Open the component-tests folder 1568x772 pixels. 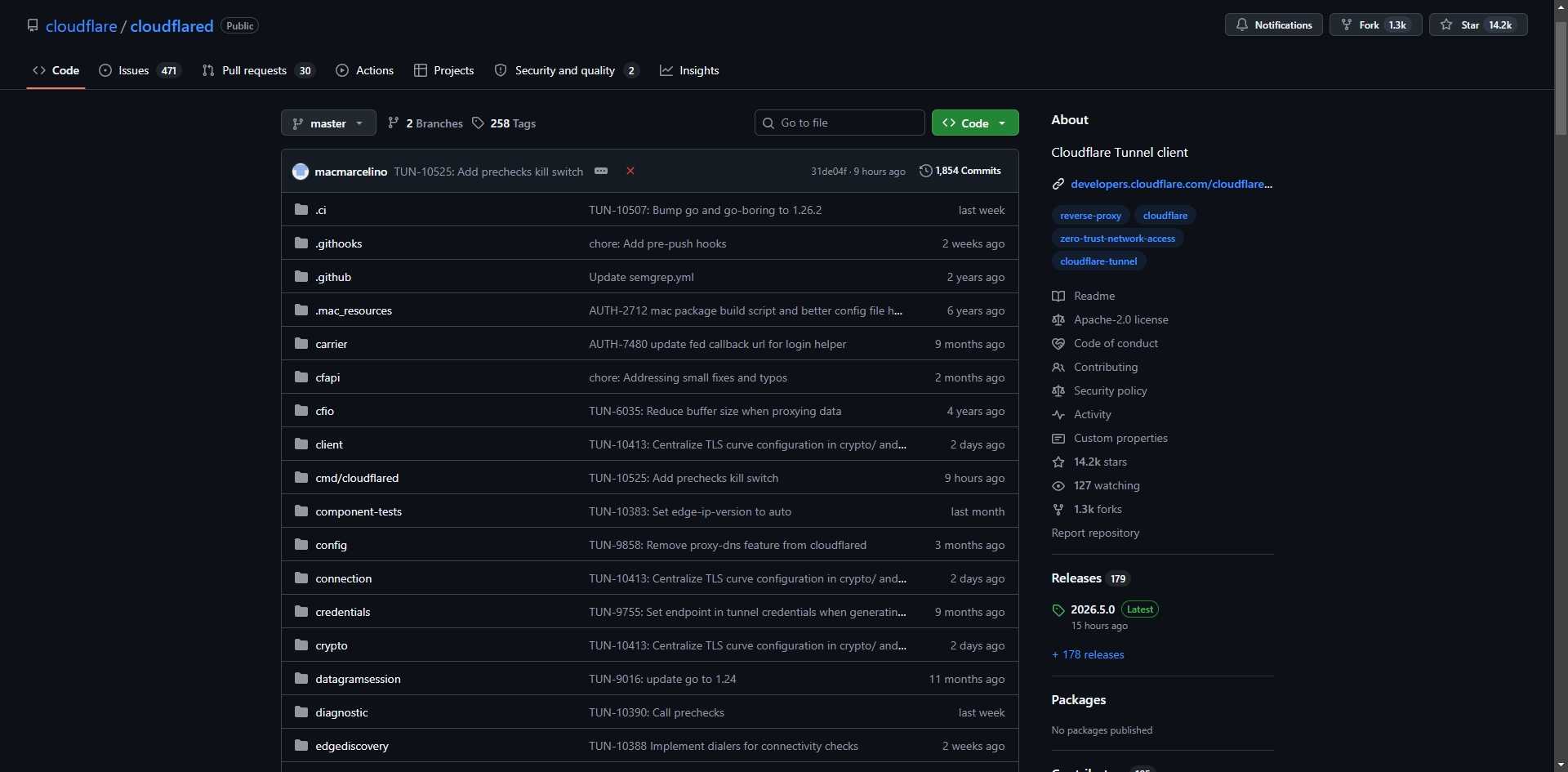359,511
